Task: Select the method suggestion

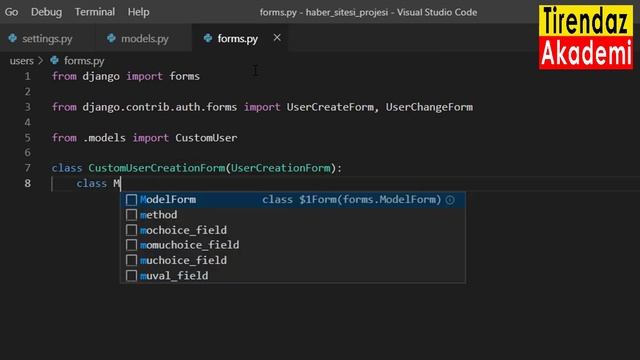Action: (293, 215)
